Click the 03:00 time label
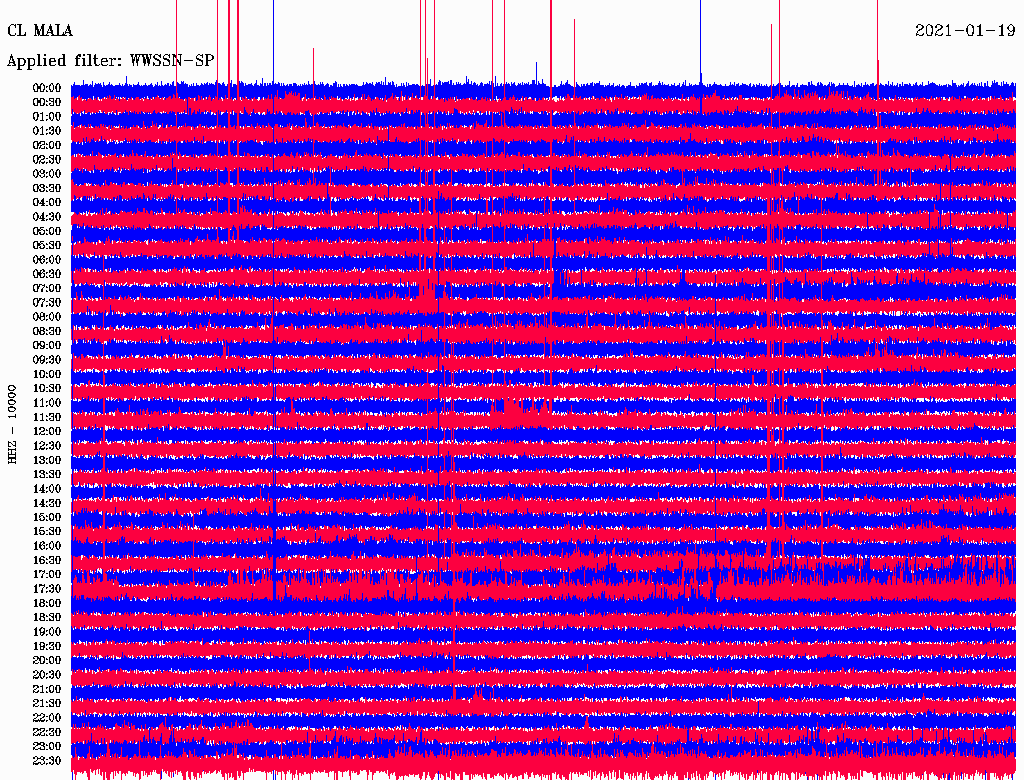 [x=47, y=174]
